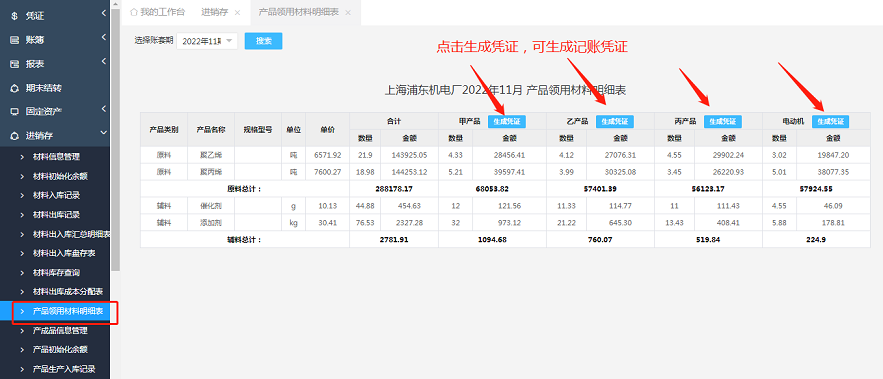The image size is (883, 379).
Task: Open 材料入库记录 in sidebar
Action: coord(55,195)
